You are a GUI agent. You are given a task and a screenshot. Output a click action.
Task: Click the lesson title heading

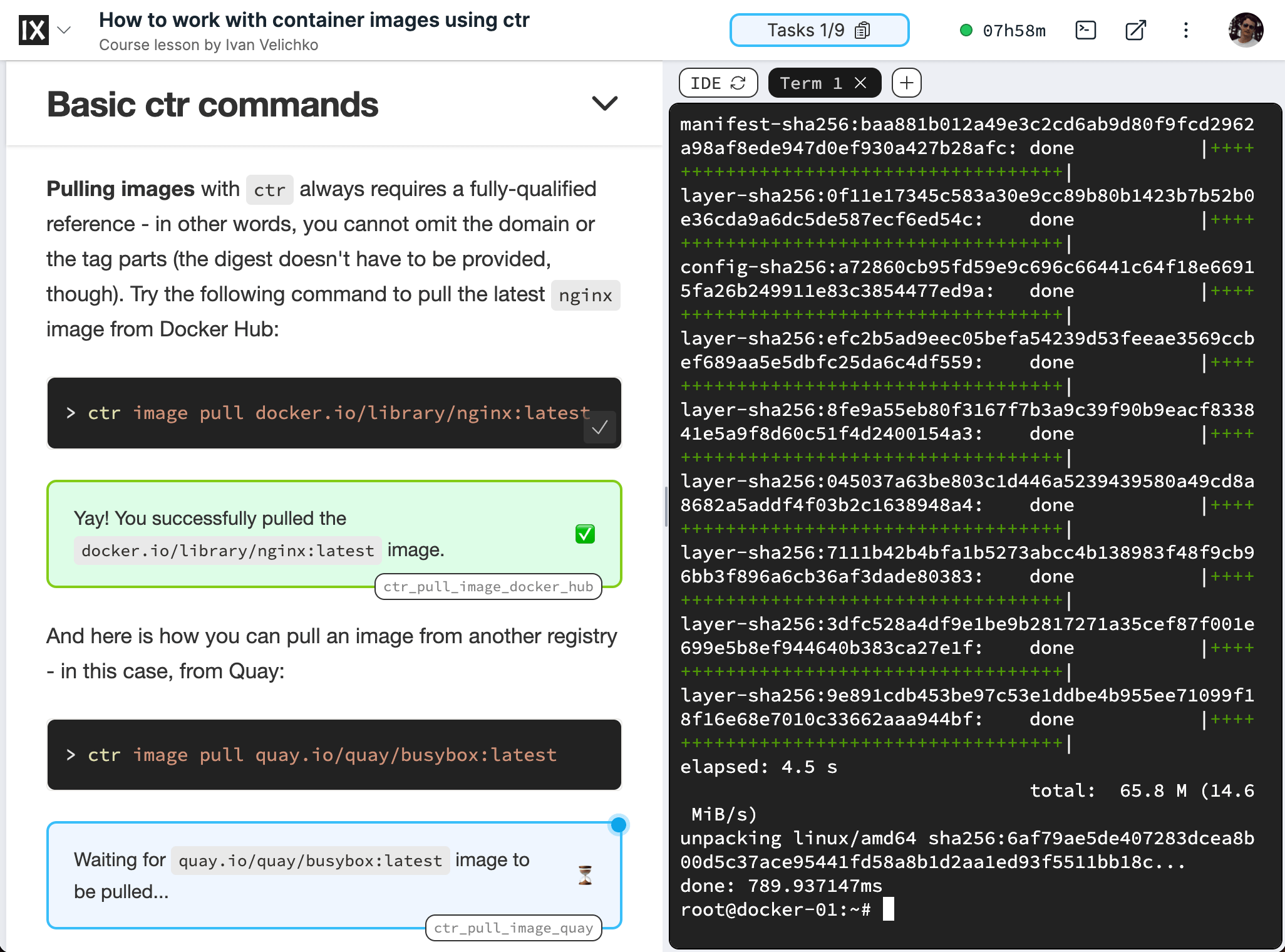[314, 20]
